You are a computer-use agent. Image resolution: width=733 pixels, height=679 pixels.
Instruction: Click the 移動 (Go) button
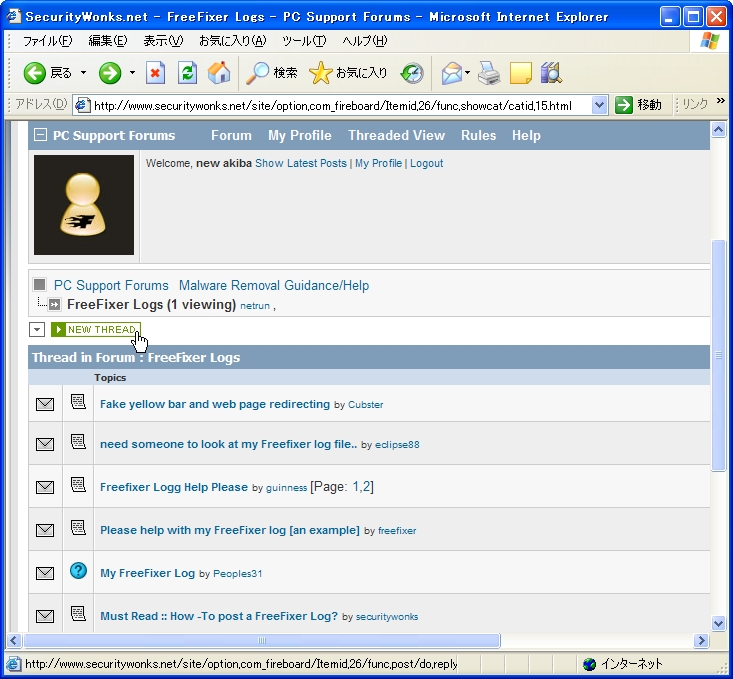pyautogui.click(x=638, y=105)
